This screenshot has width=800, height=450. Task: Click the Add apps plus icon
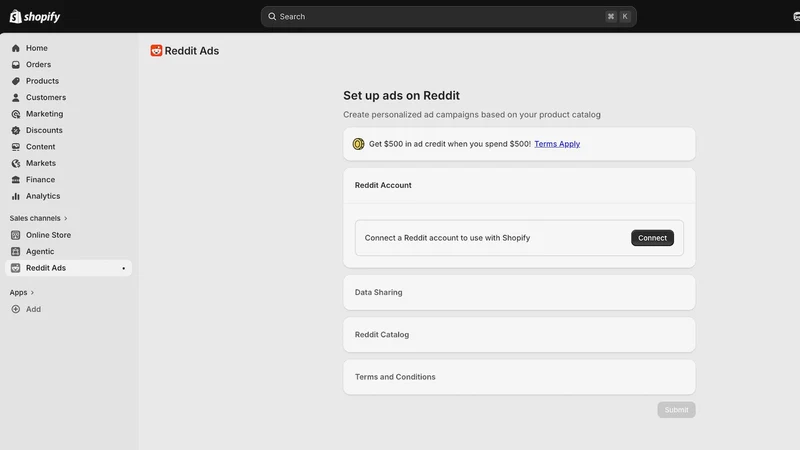tap(16, 309)
